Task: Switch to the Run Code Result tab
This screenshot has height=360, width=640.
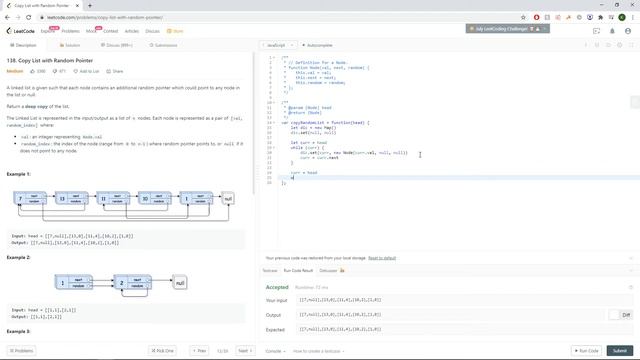Action: [298, 271]
